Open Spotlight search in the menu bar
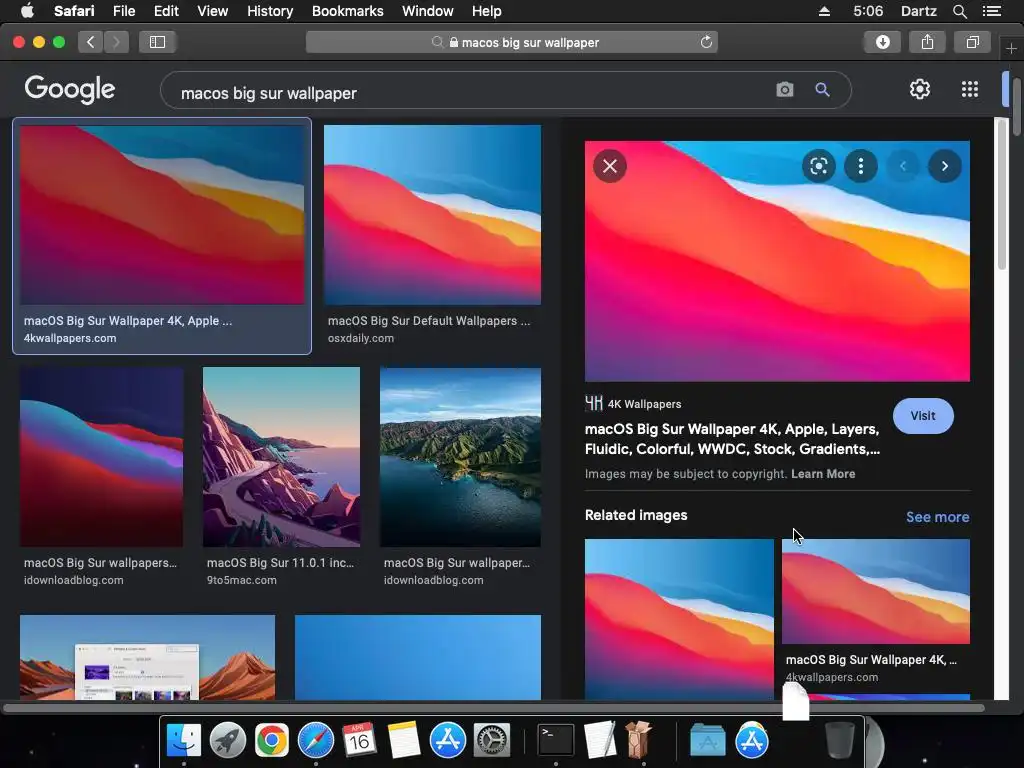Image resolution: width=1024 pixels, height=768 pixels. [x=960, y=11]
